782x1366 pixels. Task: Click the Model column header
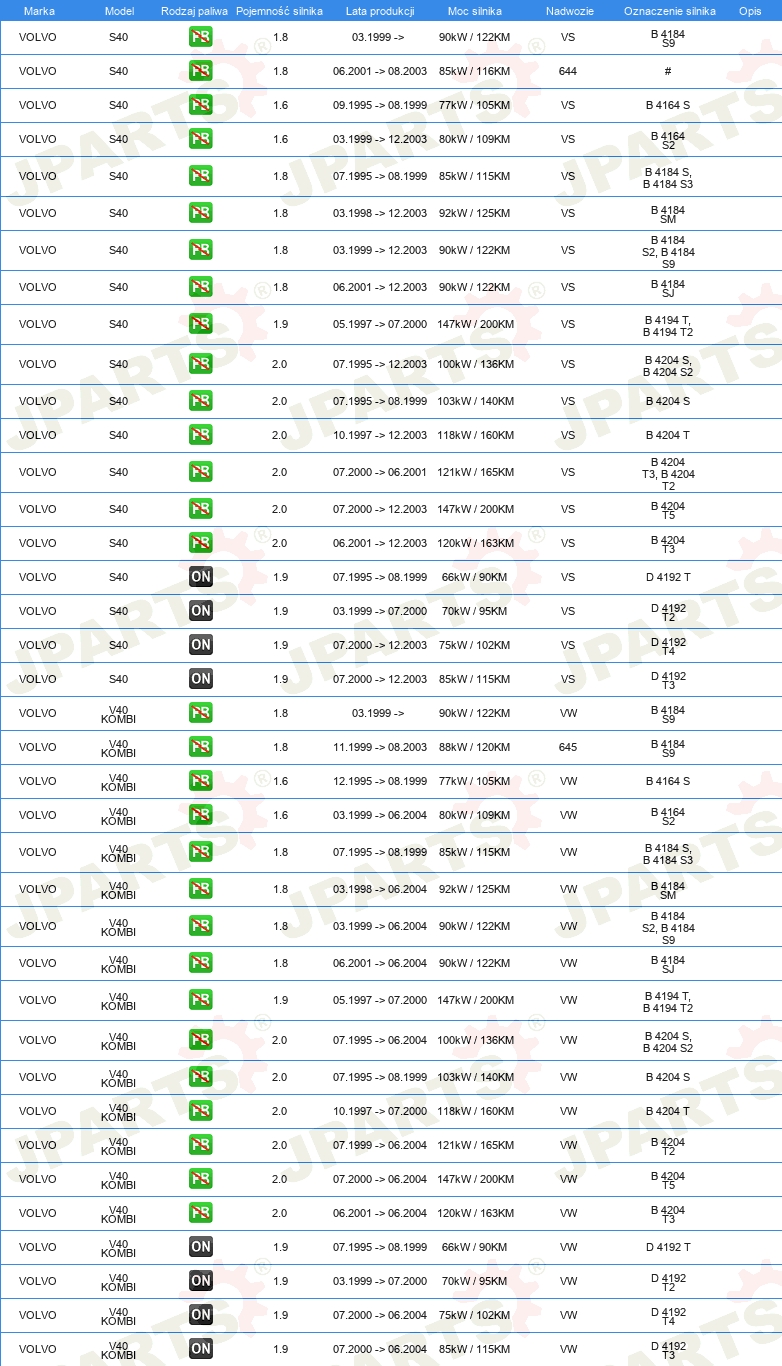(119, 10)
